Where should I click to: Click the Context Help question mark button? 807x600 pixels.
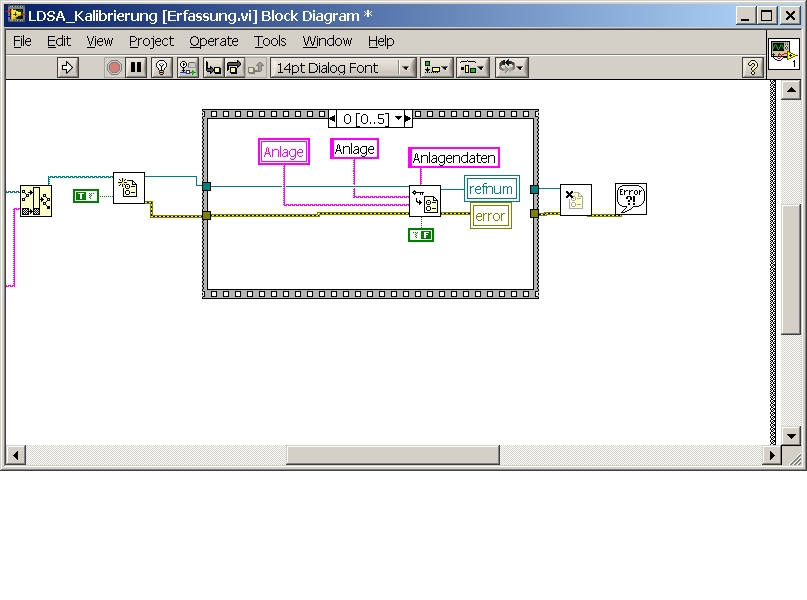click(x=752, y=67)
